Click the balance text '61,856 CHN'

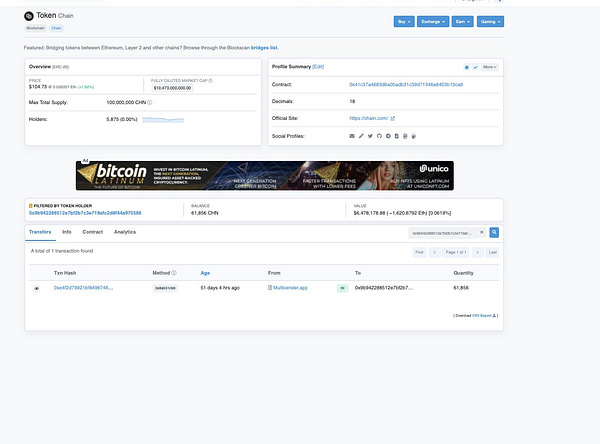pyautogui.click(x=205, y=213)
